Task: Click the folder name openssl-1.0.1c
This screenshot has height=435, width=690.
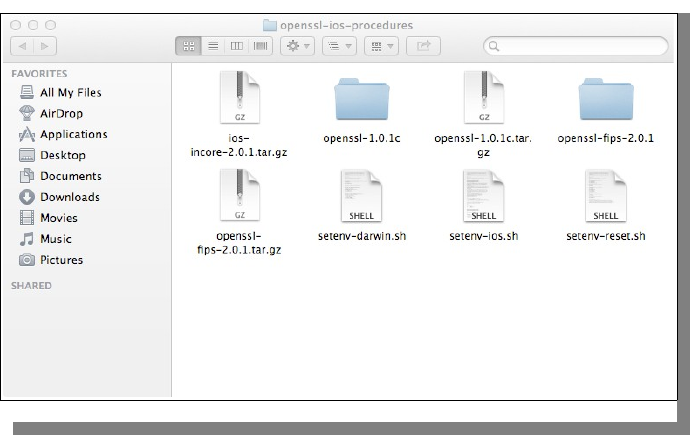Action: [x=362, y=139]
